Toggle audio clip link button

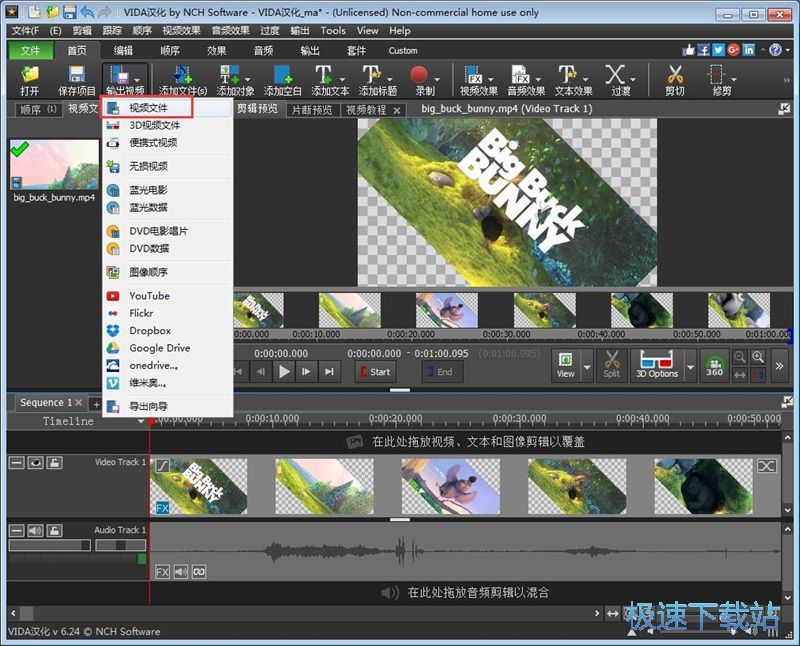point(199,572)
